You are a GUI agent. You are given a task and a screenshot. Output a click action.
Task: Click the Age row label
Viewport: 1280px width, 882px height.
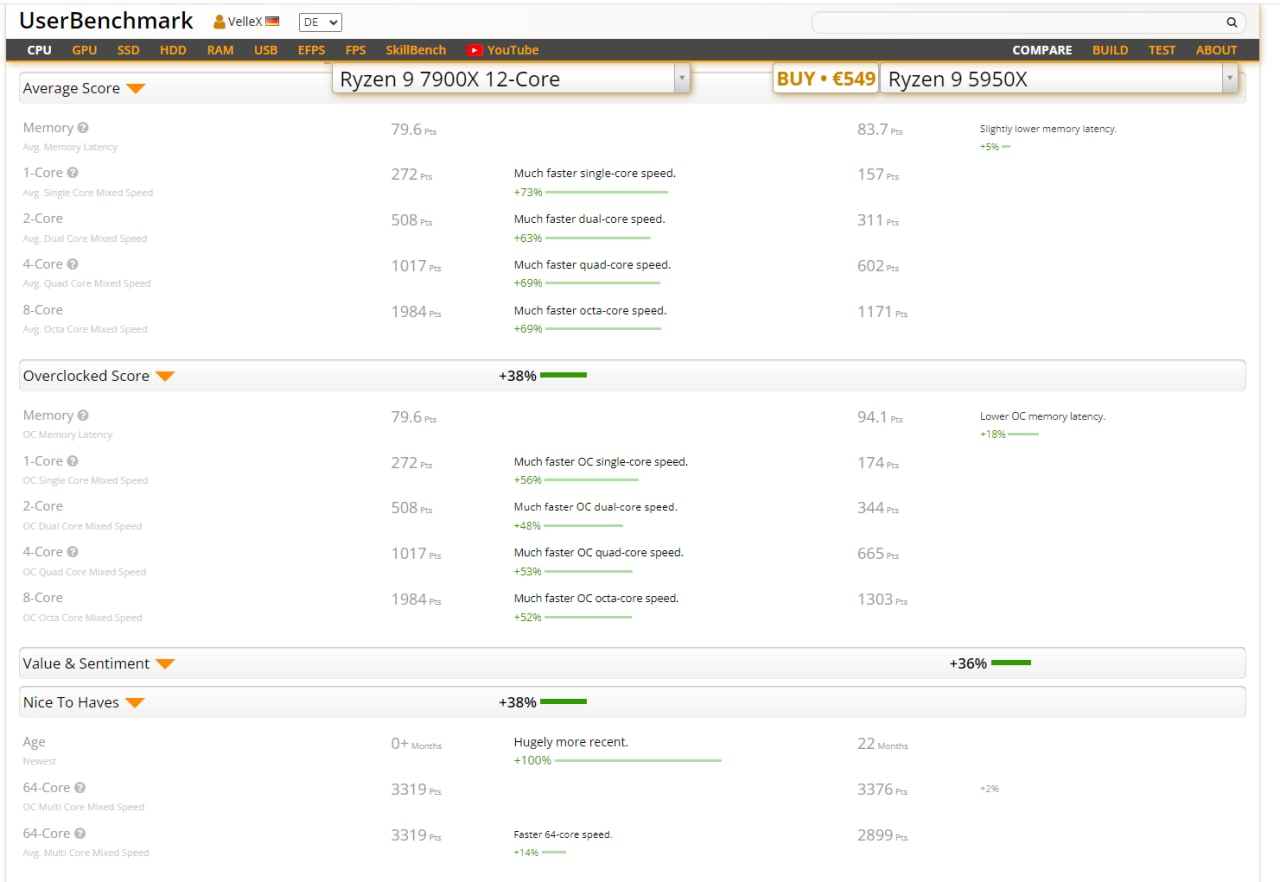pos(34,742)
